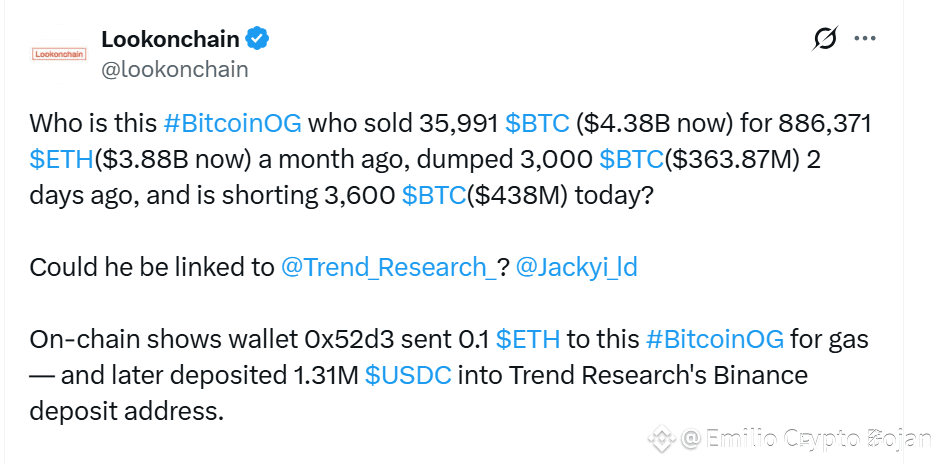Click the blue verified badge icon
The image size is (940, 464).
[258, 40]
